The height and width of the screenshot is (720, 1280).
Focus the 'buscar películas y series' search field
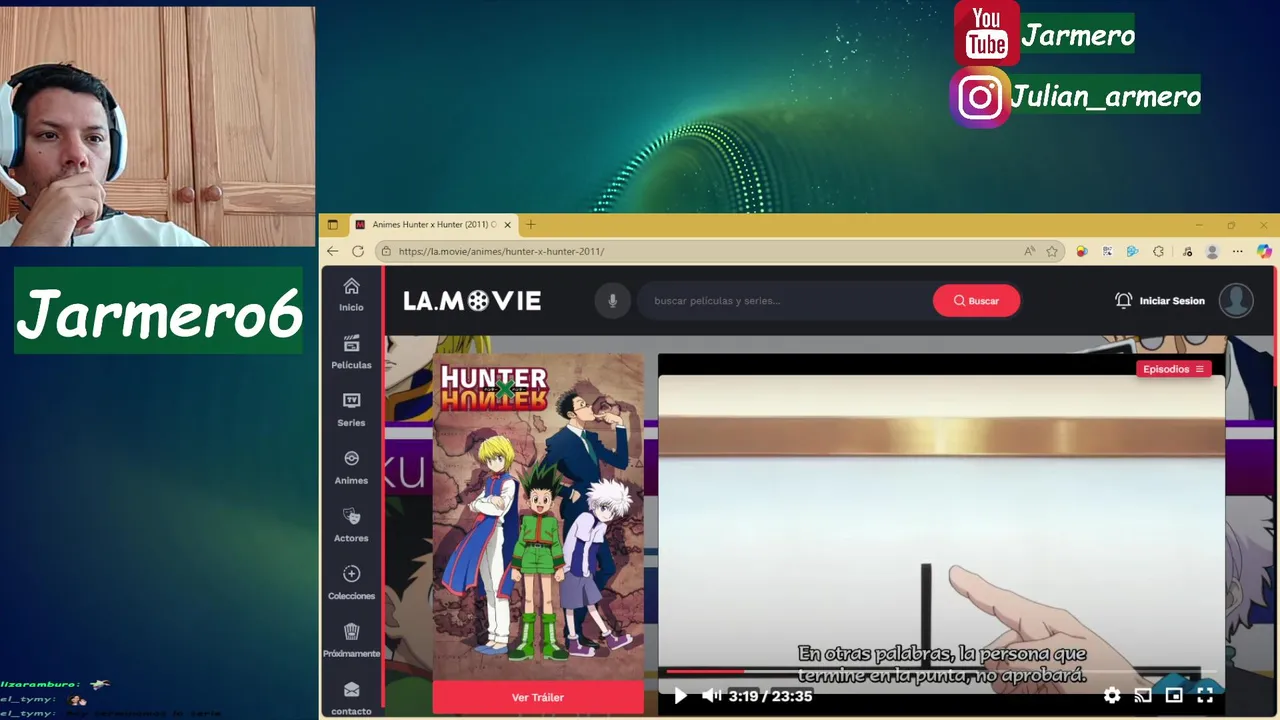click(785, 301)
